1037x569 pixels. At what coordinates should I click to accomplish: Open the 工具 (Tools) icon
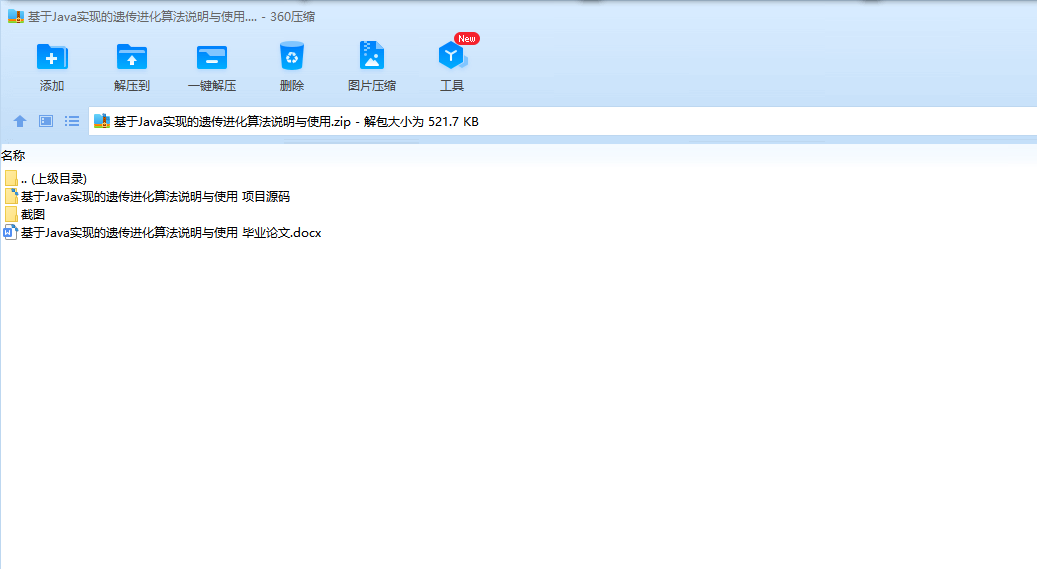pos(452,56)
